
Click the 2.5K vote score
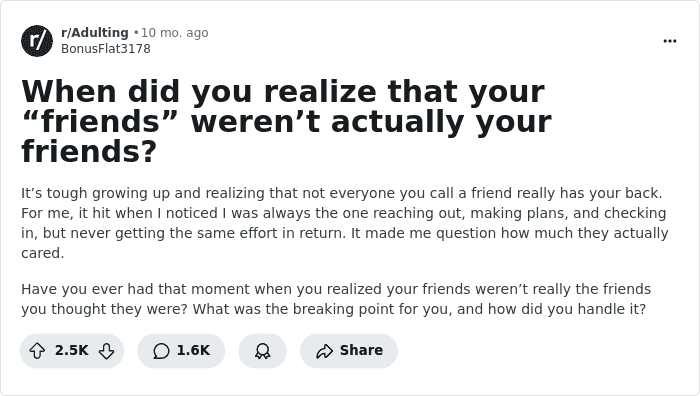(71, 350)
